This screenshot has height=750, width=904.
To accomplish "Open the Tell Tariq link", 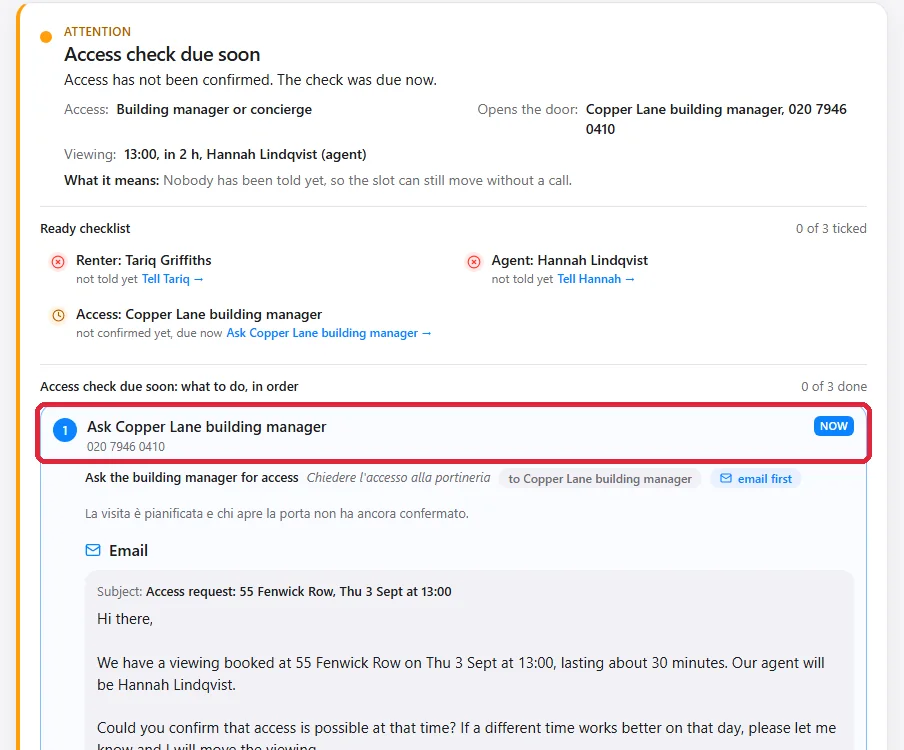I will 172,279.
